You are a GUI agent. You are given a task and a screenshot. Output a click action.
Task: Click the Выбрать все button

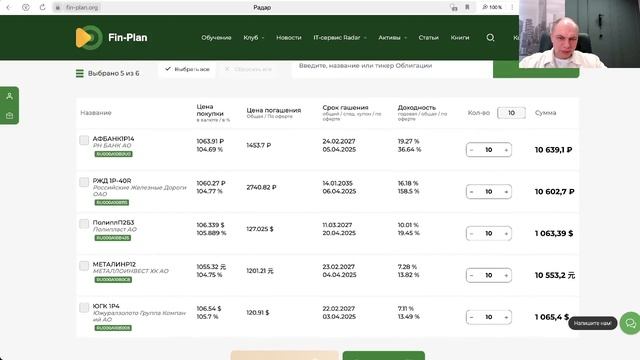187,69
